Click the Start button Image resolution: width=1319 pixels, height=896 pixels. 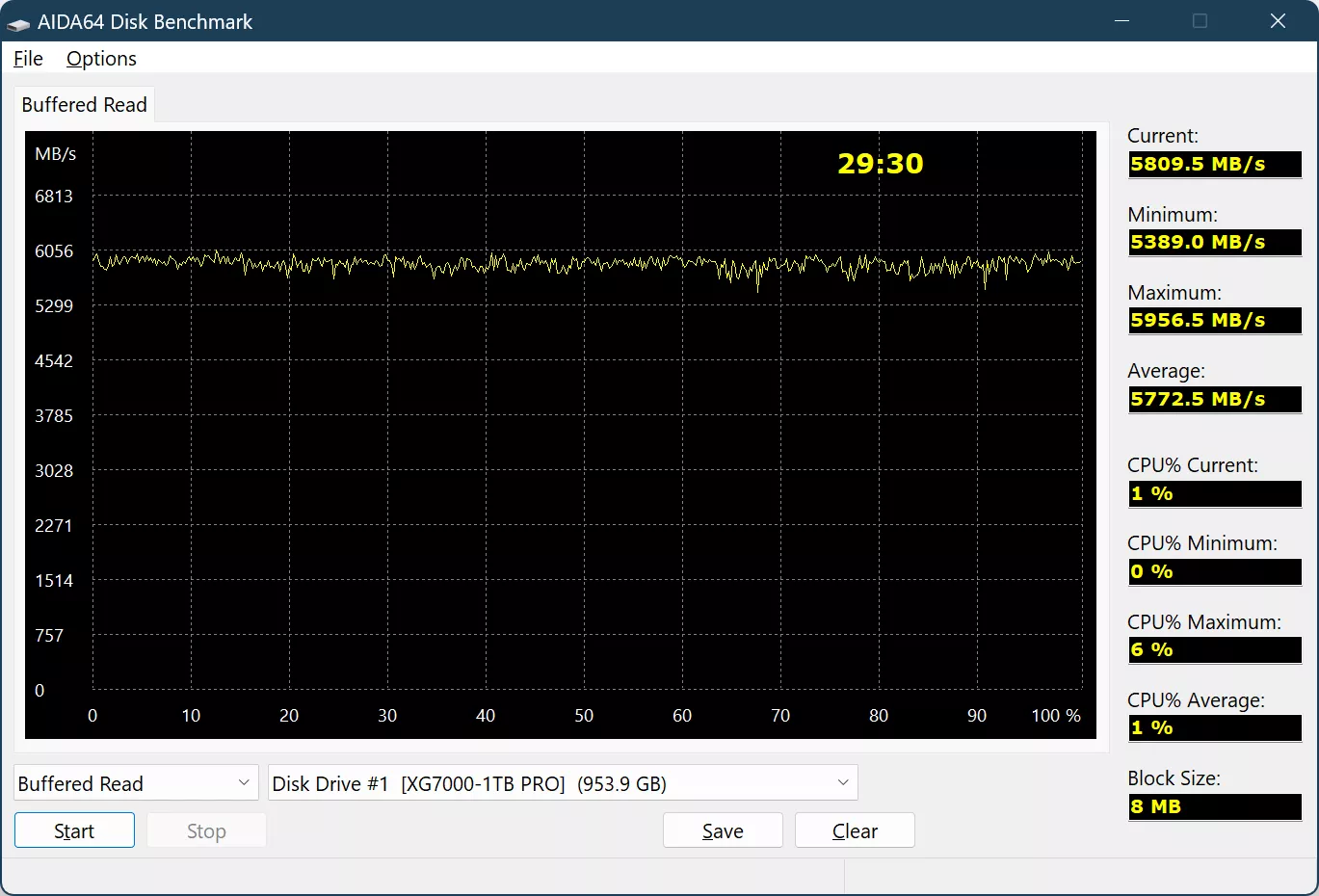point(74,830)
